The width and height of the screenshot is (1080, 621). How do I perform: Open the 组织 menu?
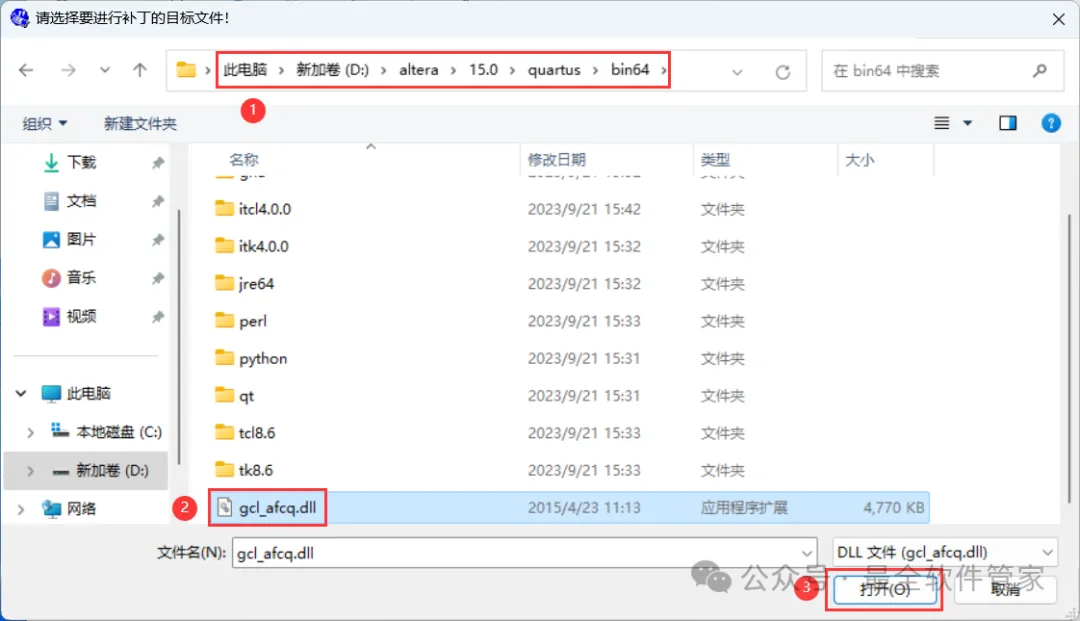tap(44, 123)
